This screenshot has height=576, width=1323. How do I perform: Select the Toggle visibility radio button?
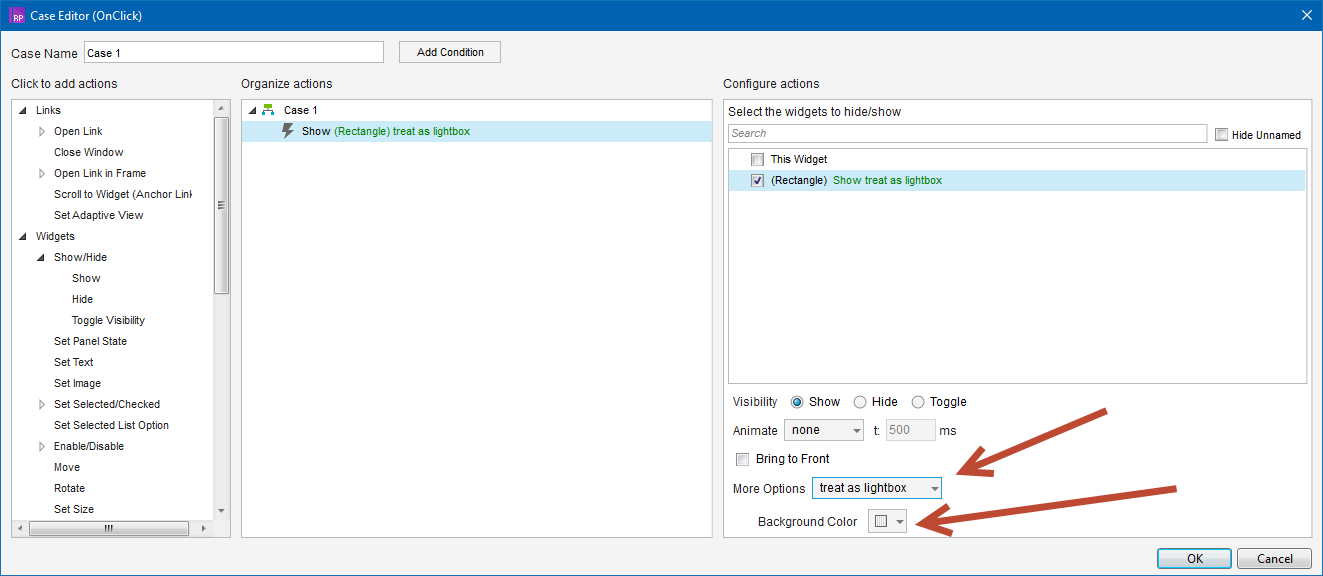918,402
